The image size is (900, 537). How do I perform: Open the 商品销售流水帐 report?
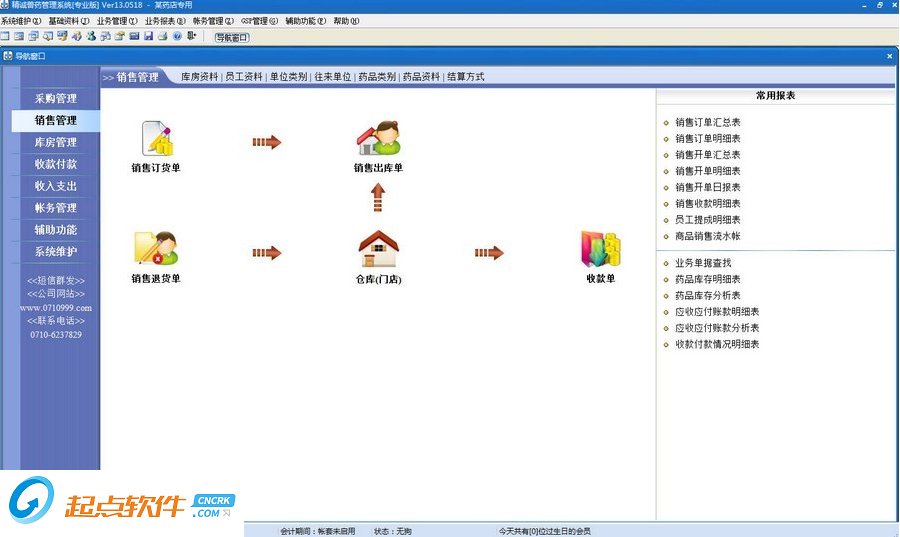tap(708, 236)
